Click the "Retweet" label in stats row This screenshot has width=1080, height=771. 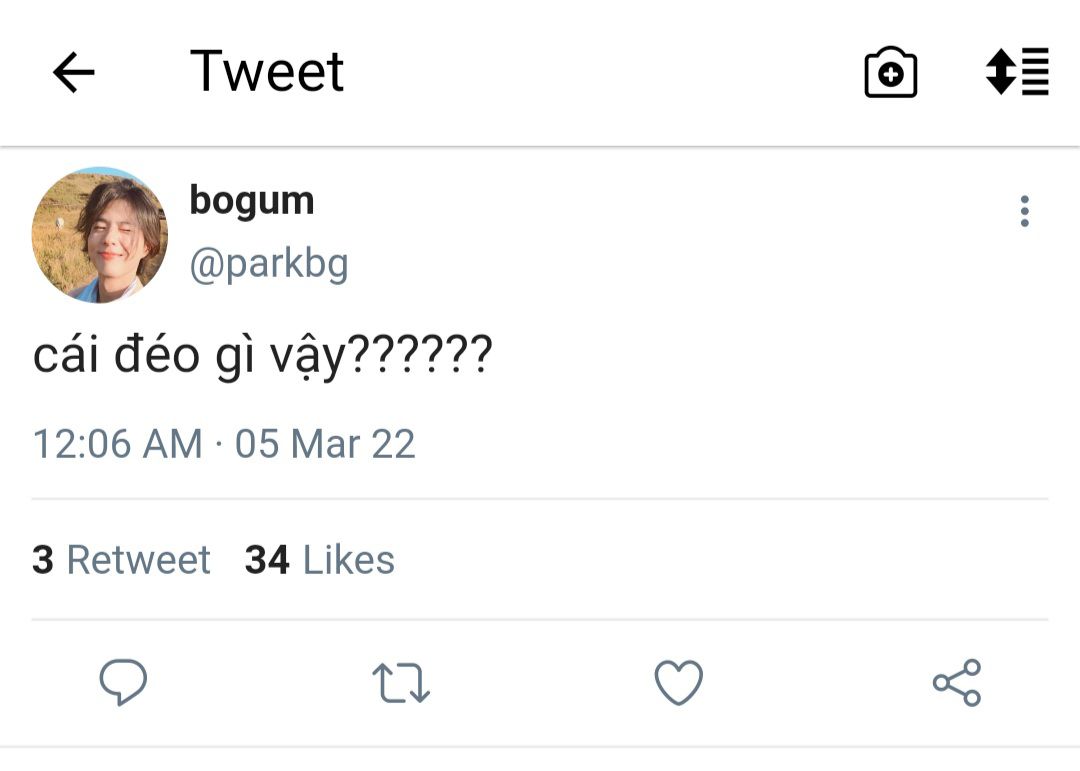click(x=138, y=560)
